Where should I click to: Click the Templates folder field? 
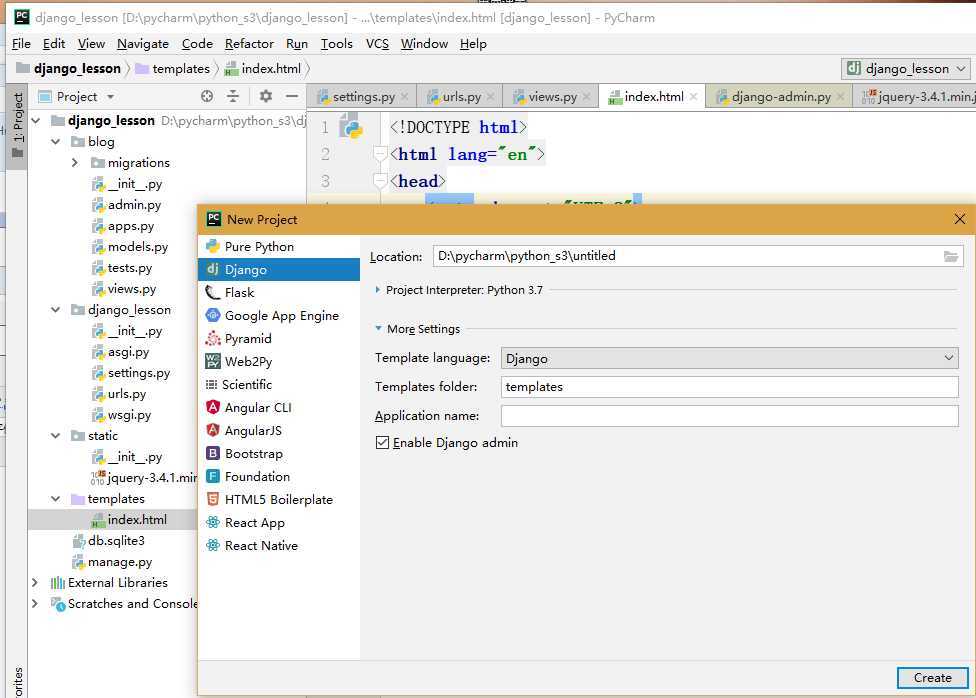click(x=730, y=387)
